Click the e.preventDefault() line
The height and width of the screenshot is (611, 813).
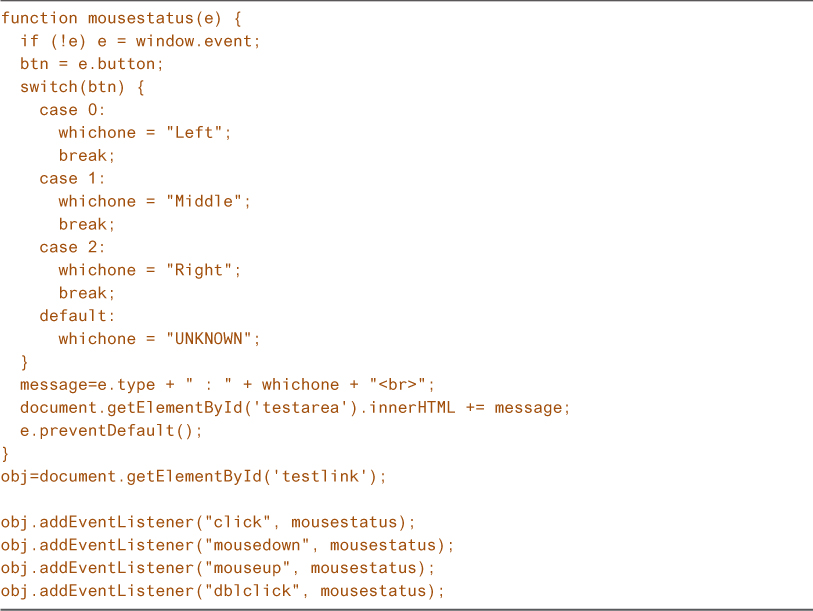point(111,431)
